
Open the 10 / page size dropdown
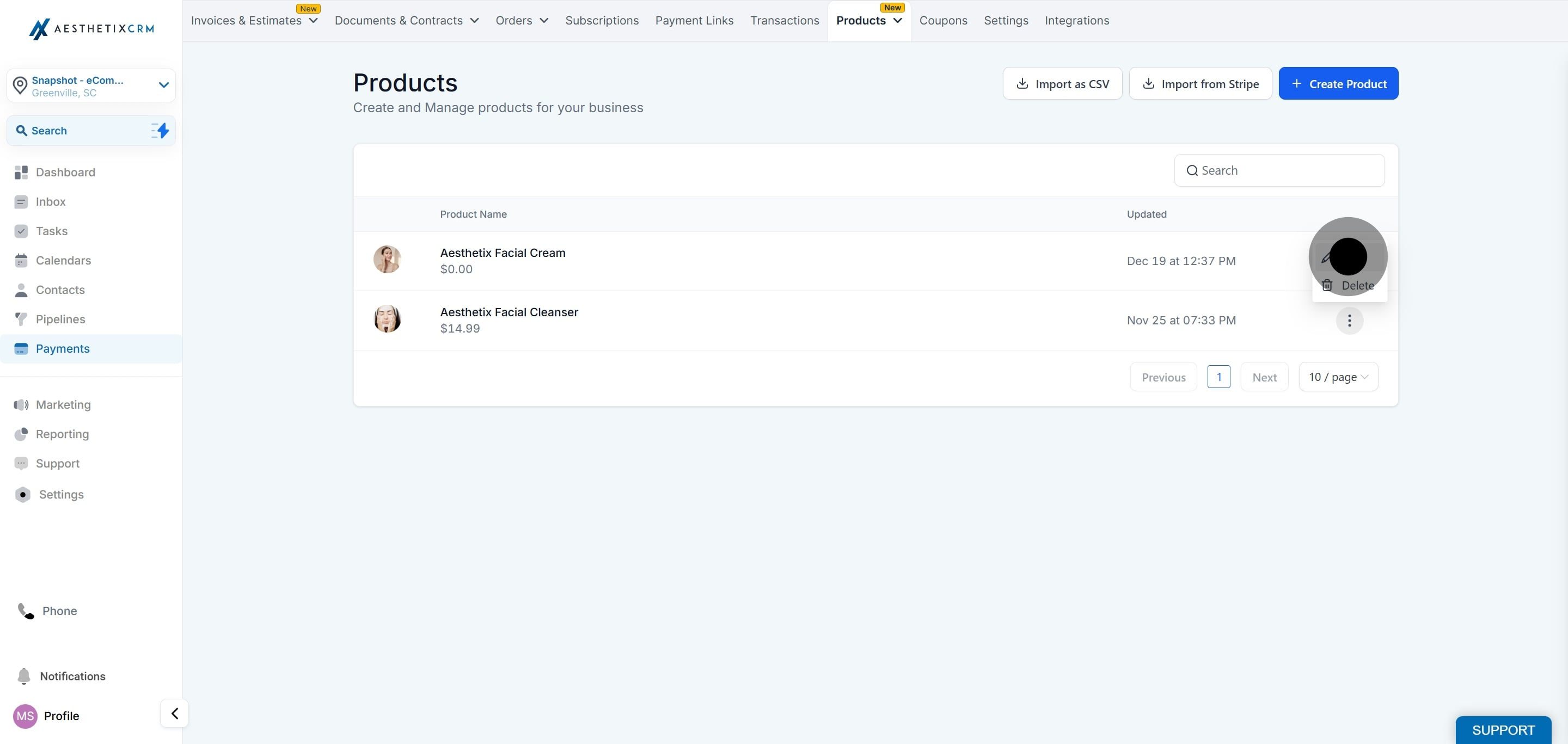1338,377
